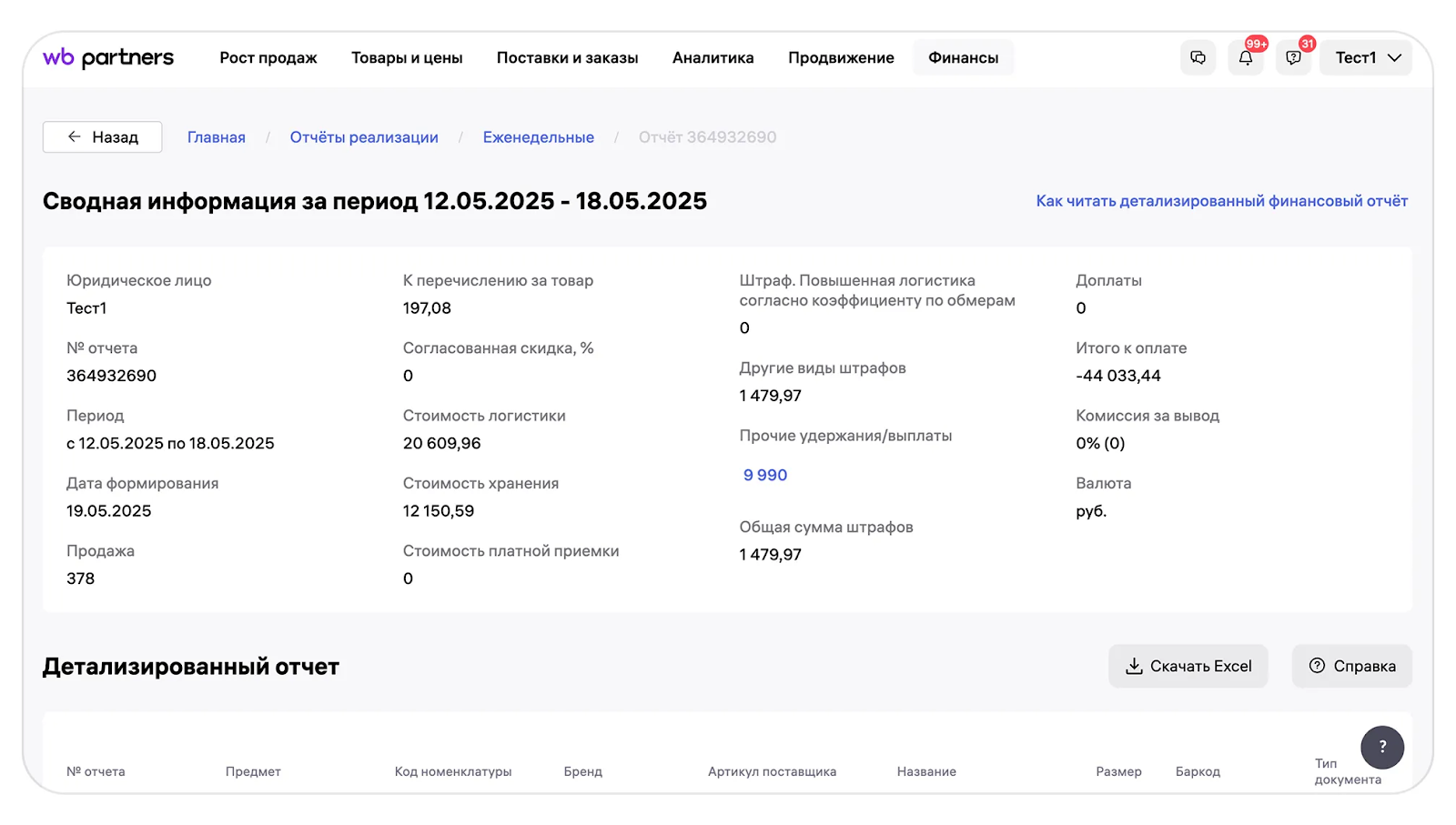Click the Детализированный отчет heading
The height and width of the screenshot is (825, 1456).
[191, 666]
